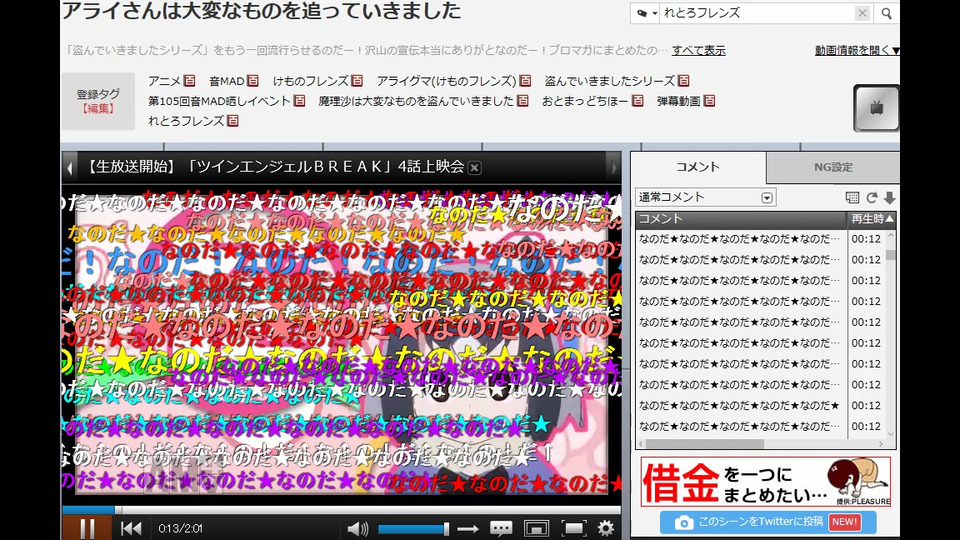Show next marquee item with right arrow
This screenshot has height=540, width=960.
pyautogui.click(x=613, y=168)
